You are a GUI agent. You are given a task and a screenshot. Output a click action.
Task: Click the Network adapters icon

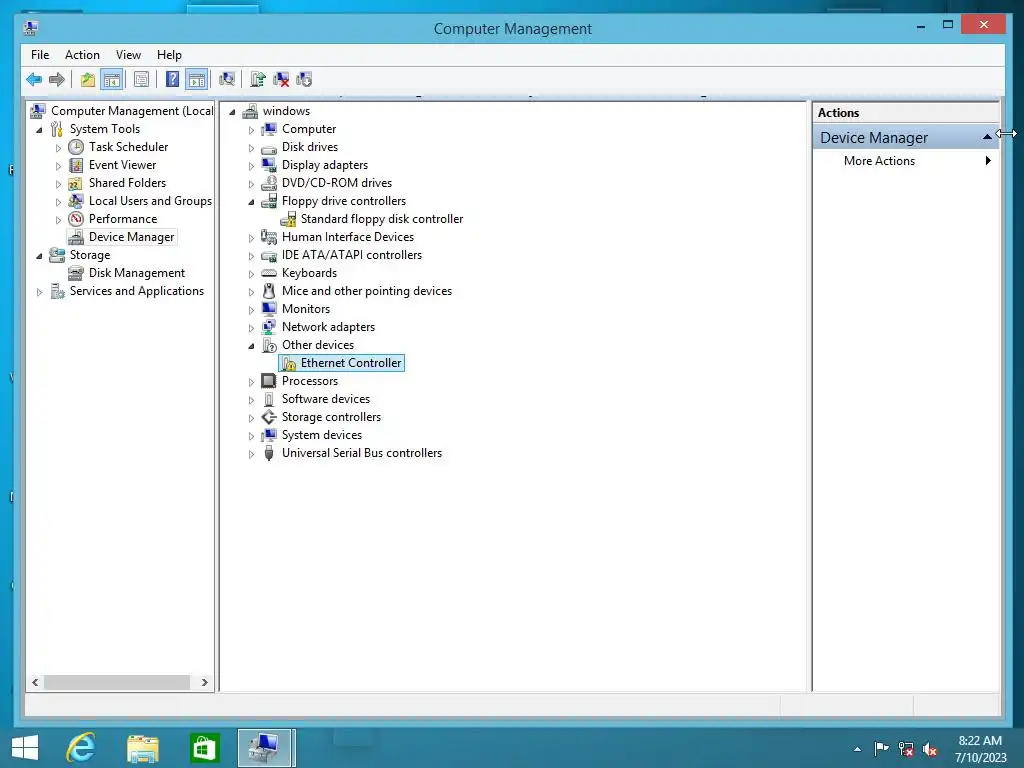[x=268, y=327]
